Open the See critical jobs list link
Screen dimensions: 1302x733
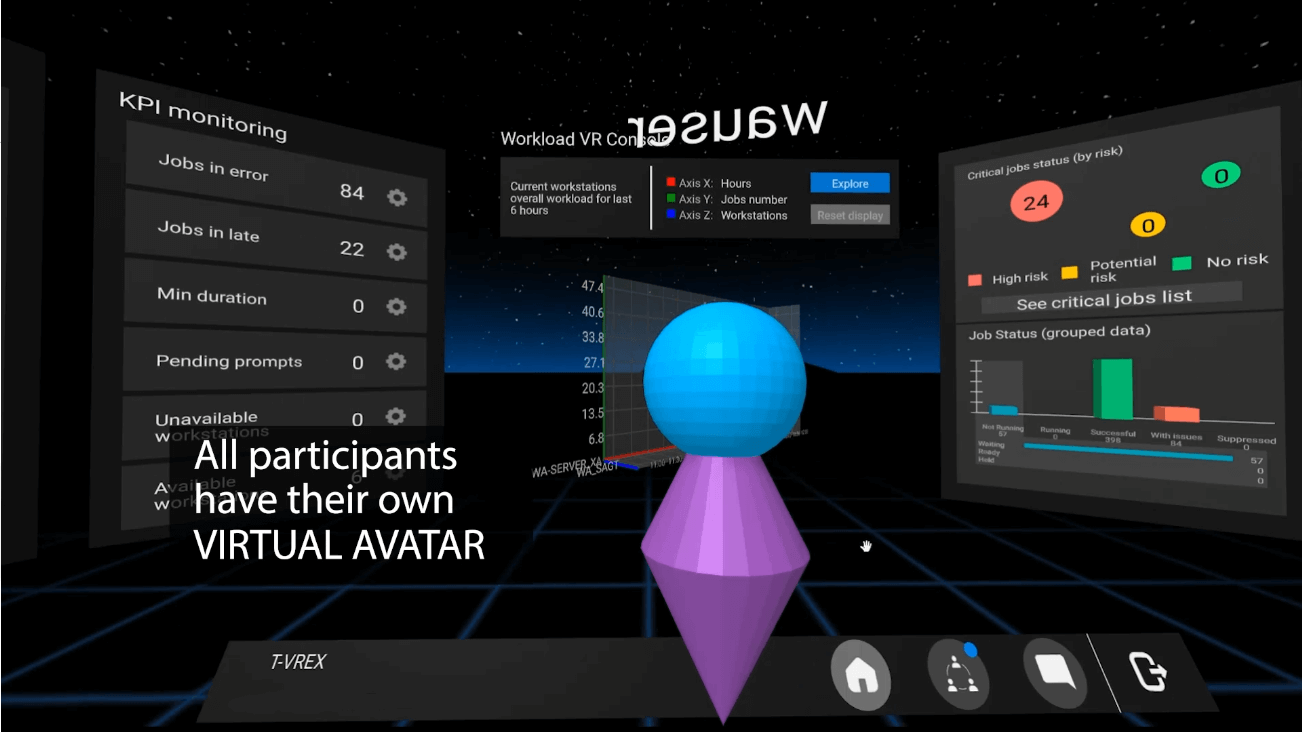click(x=1104, y=298)
